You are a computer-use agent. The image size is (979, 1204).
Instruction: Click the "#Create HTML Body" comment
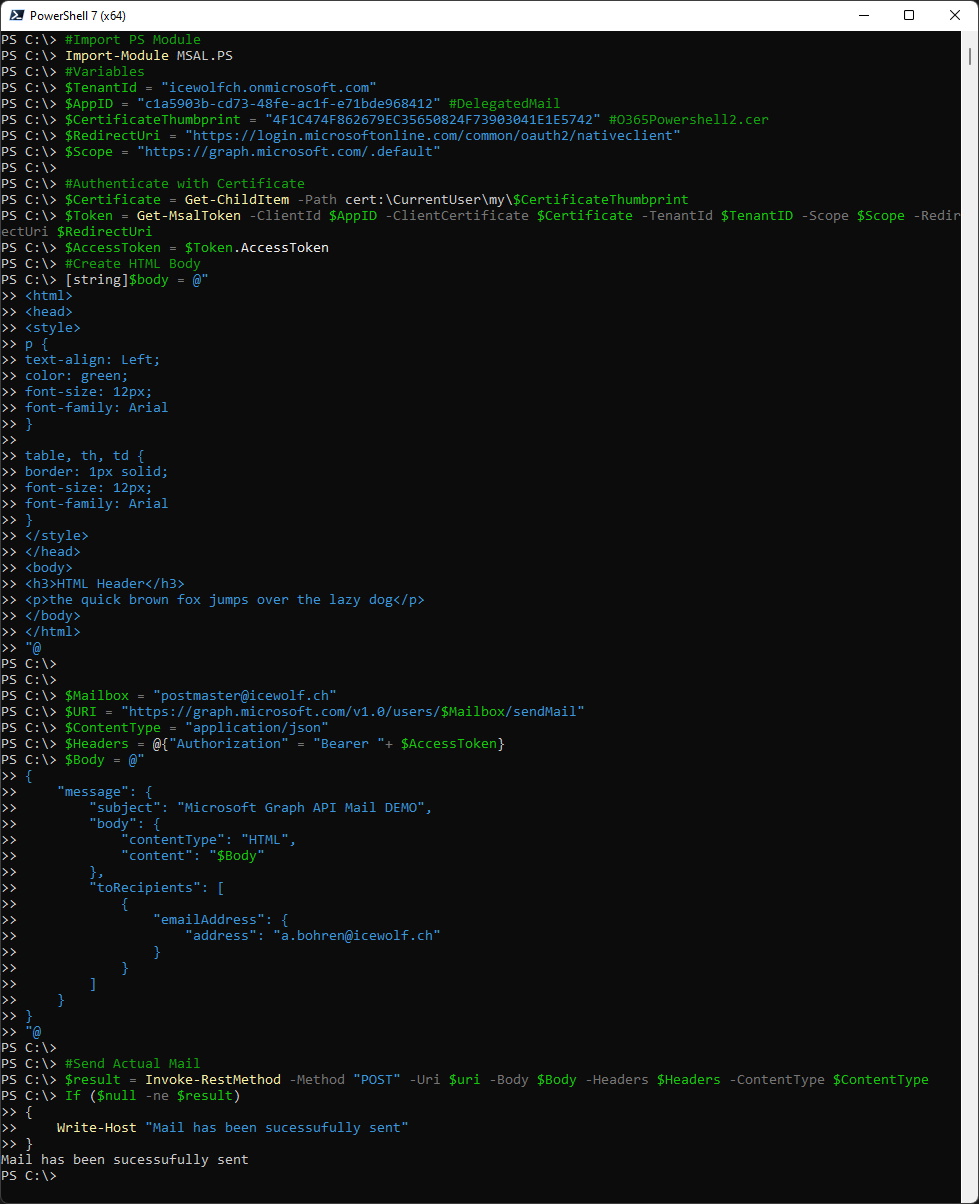pos(133,264)
